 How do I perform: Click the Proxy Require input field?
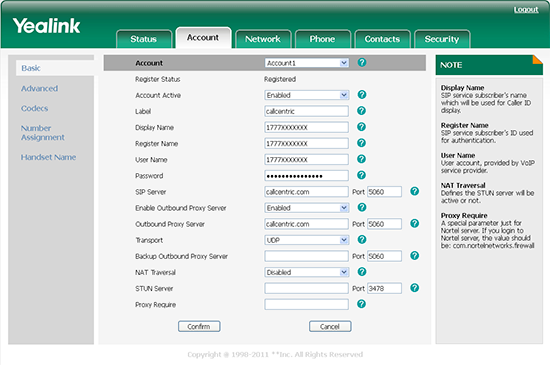coord(306,305)
